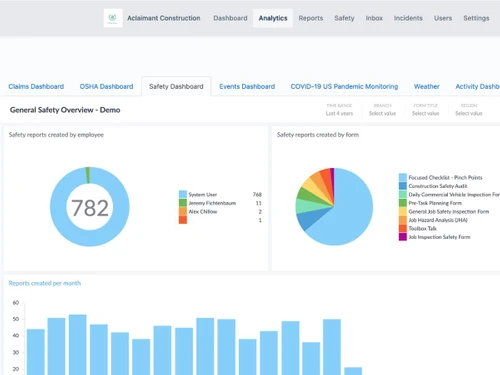Viewport: 500px width, 375px height.
Task: Open the Time Range filter dropdown
Action: click(x=339, y=110)
